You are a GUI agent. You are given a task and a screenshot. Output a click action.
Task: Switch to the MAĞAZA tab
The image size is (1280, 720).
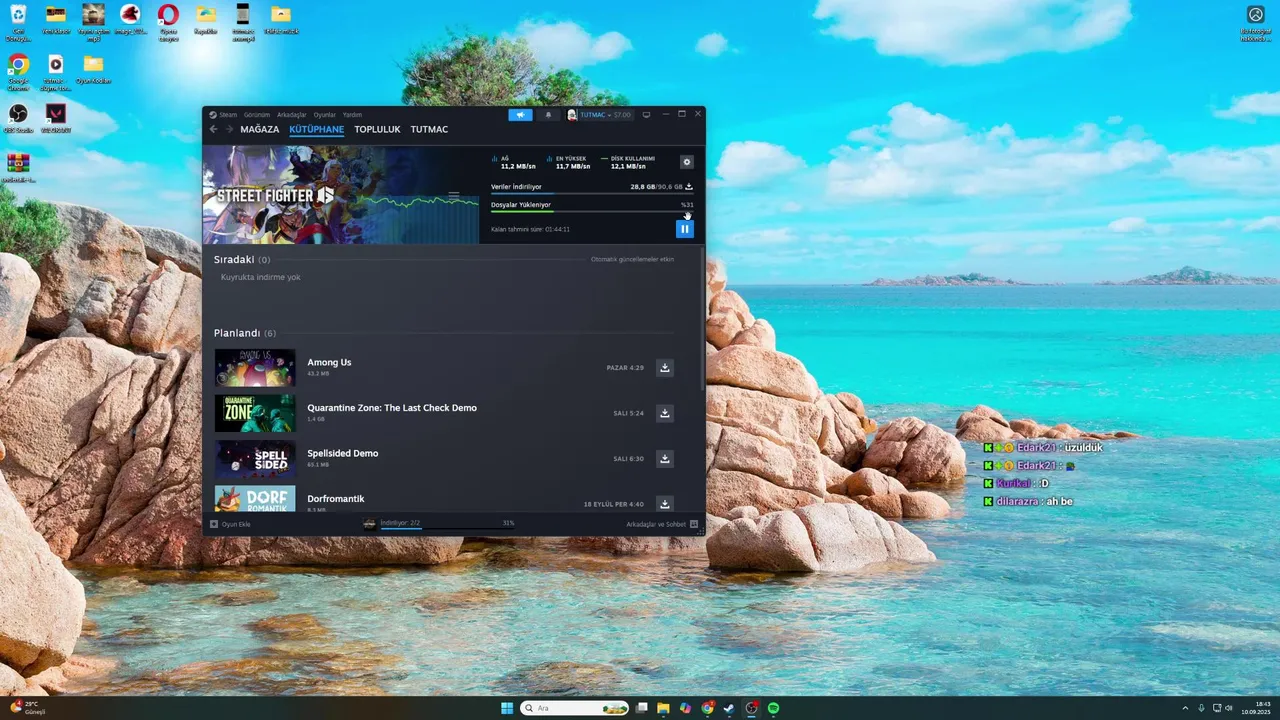point(260,130)
